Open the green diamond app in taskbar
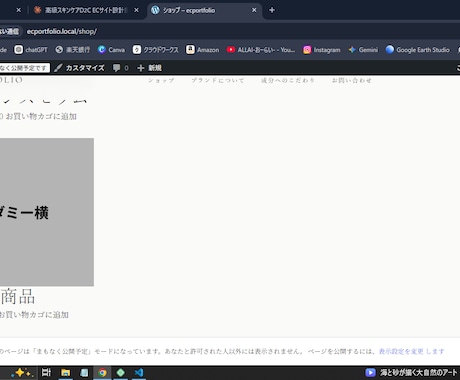This screenshot has height=380, width=460. coord(121,373)
